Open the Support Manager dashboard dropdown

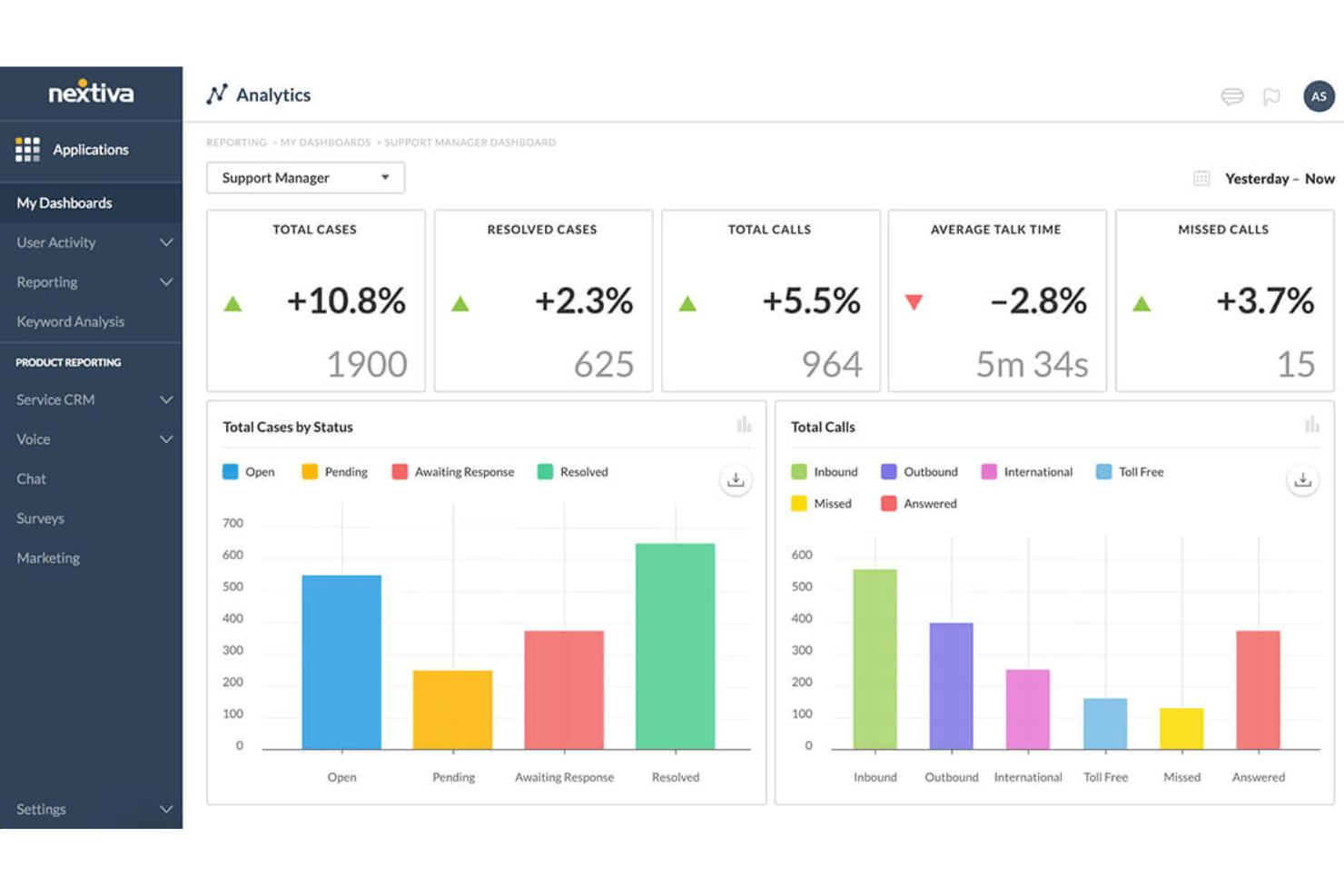pos(305,177)
